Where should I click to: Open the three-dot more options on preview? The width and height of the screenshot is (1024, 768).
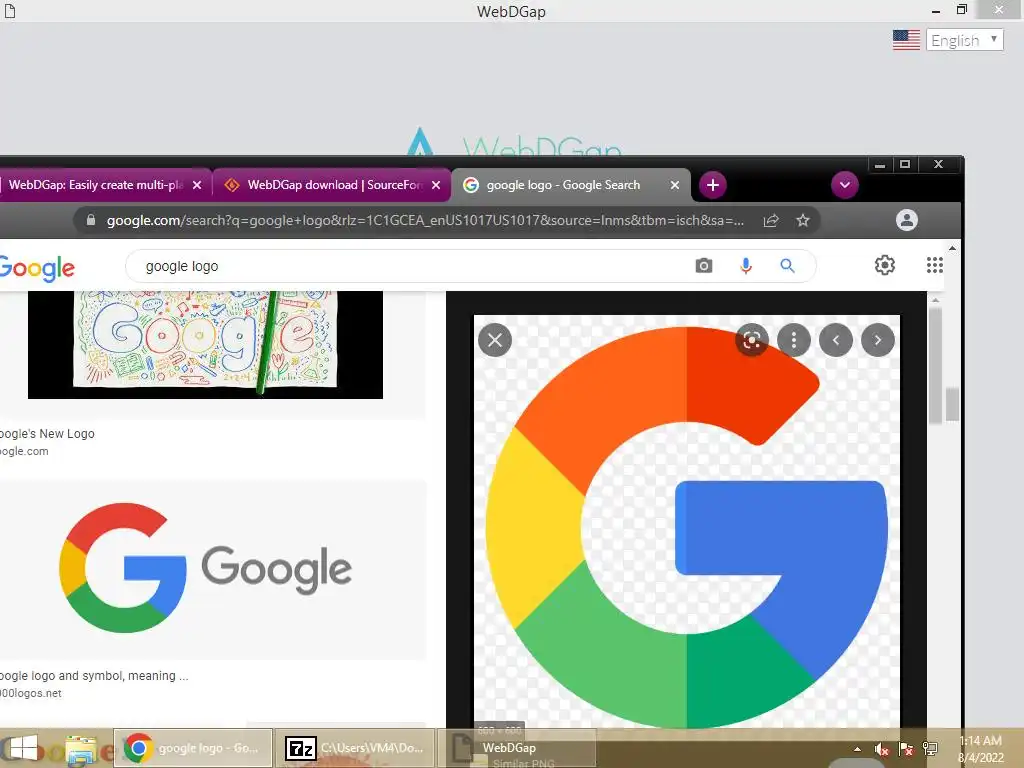tap(793, 340)
